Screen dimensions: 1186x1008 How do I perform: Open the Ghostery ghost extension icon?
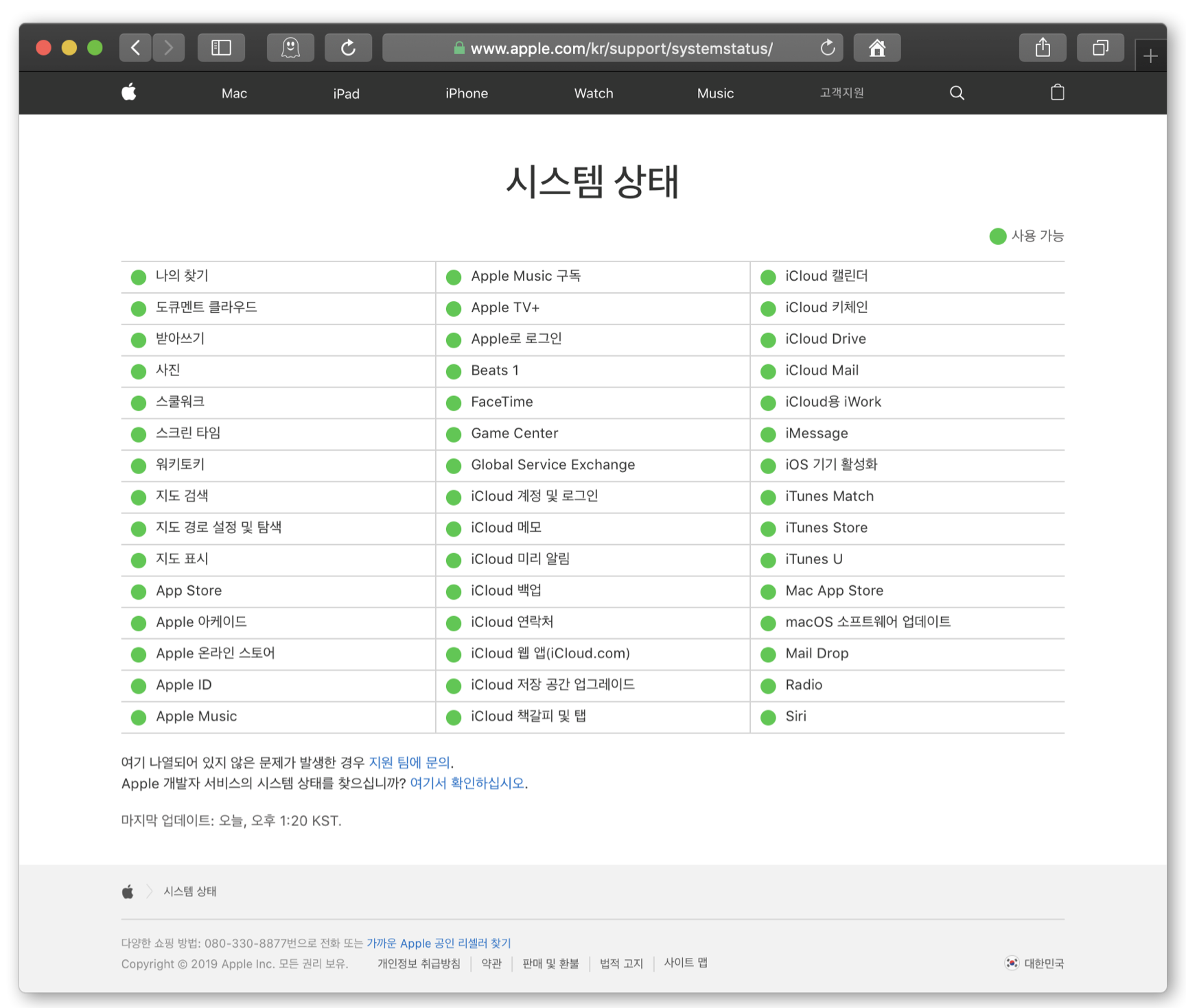pyautogui.click(x=290, y=48)
